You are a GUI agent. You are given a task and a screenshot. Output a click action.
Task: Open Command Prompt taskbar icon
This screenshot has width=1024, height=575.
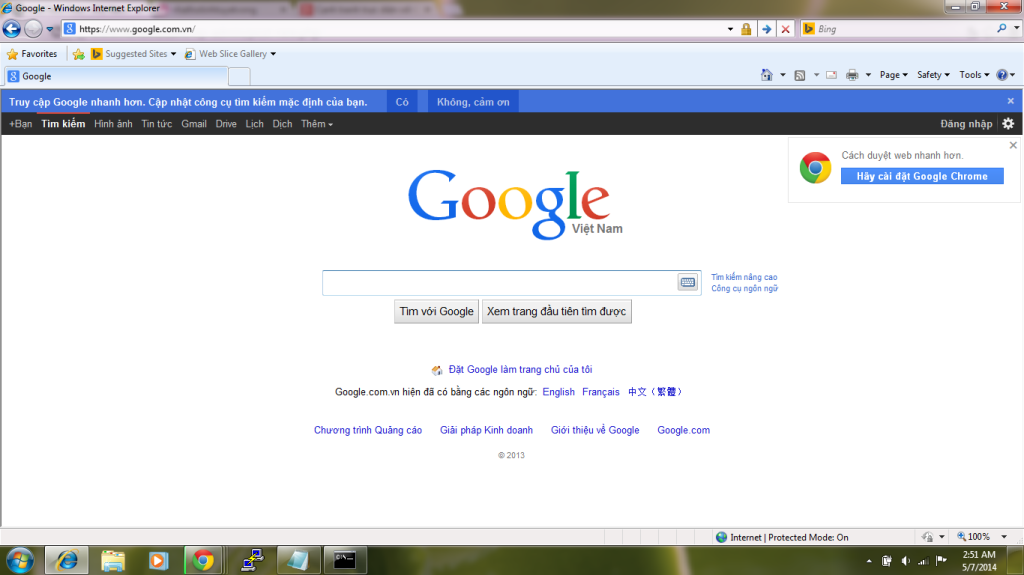[344, 561]
